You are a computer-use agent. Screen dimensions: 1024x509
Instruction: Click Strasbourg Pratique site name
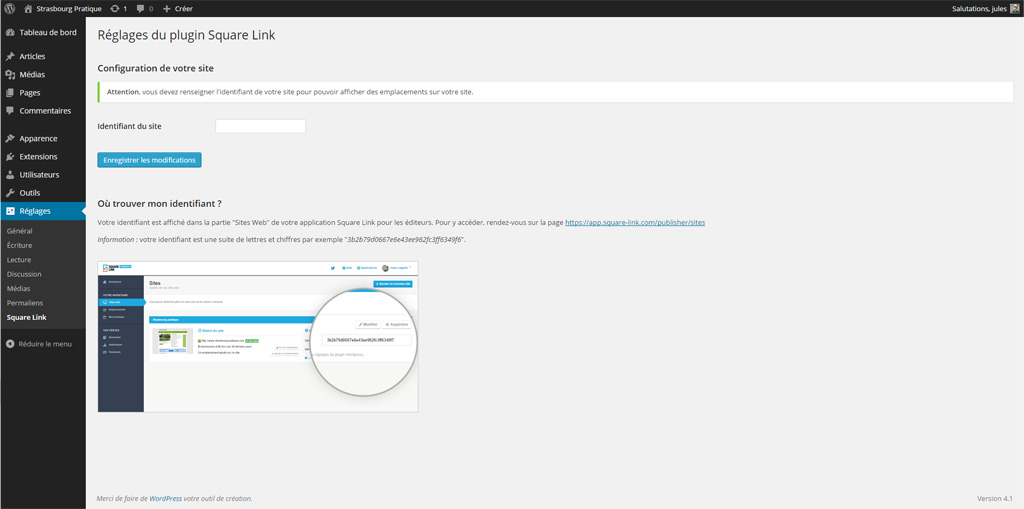(69, 8)
